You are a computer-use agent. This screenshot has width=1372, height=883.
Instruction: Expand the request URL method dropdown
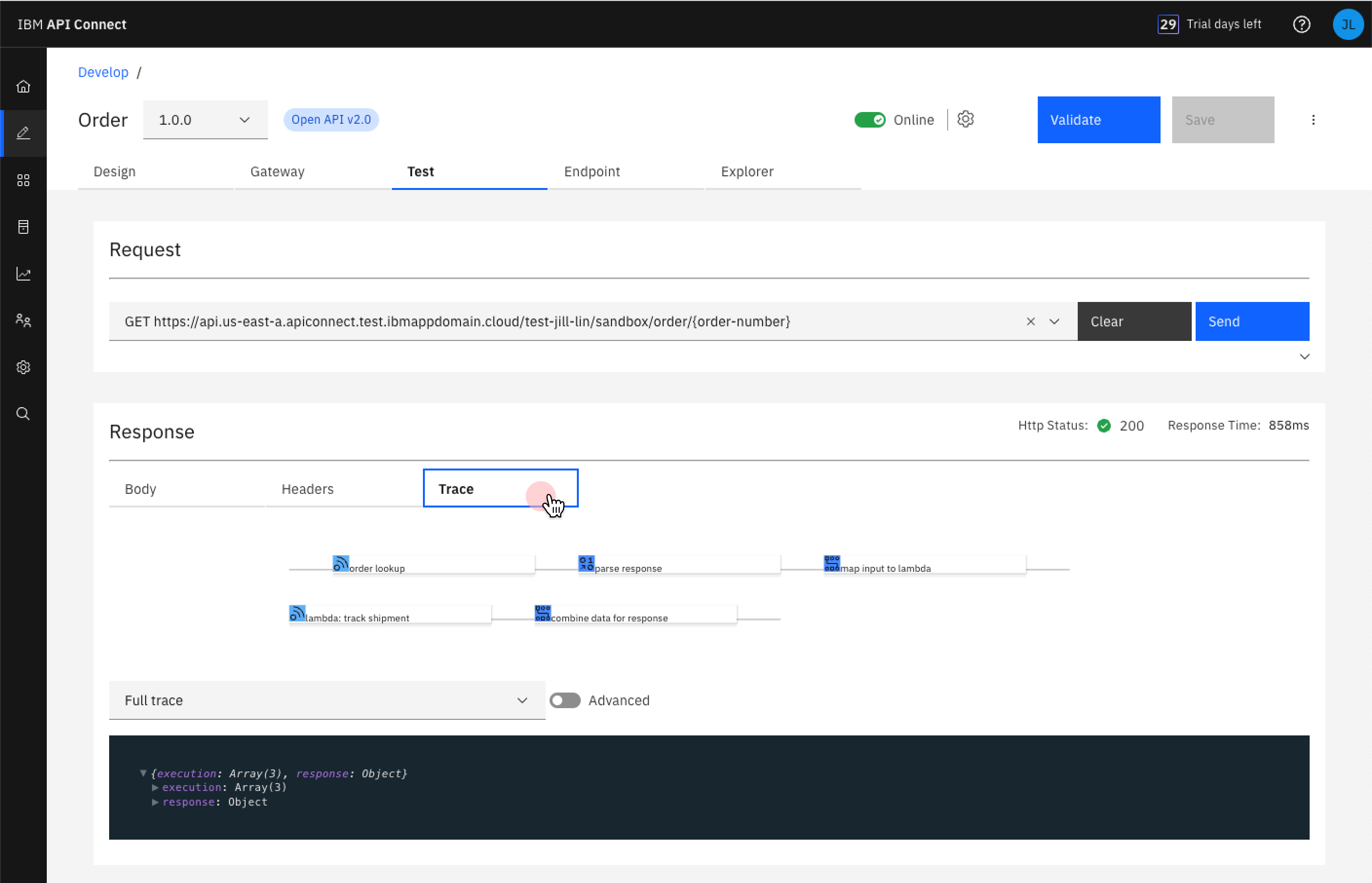[x=1054, y=322]
